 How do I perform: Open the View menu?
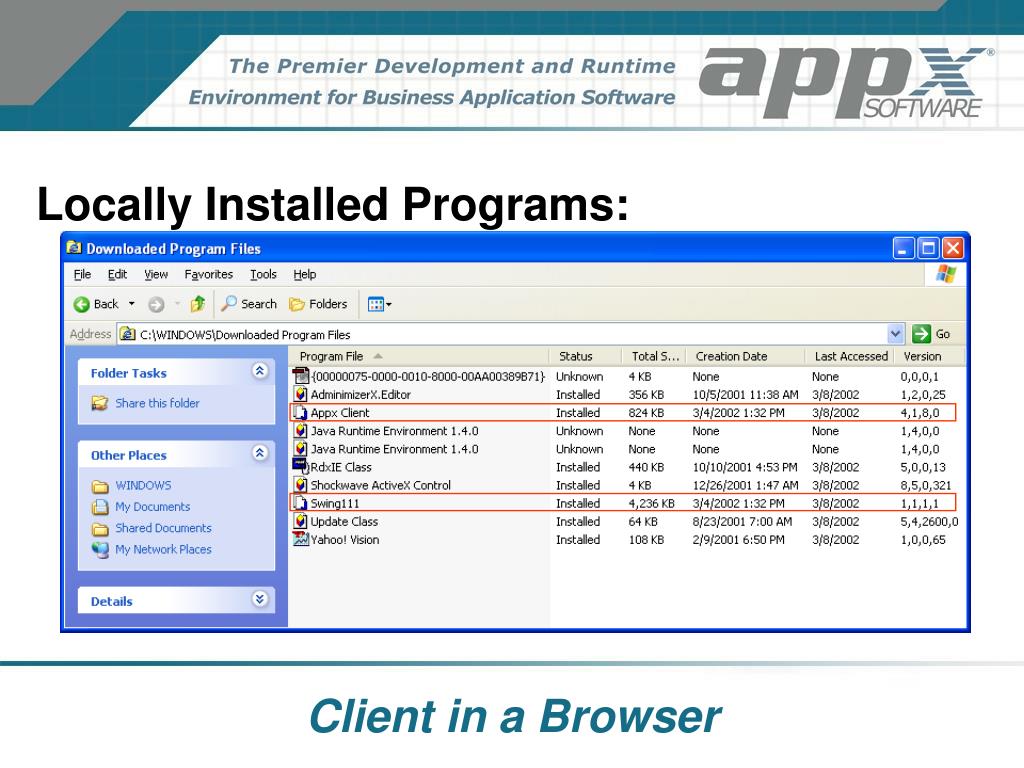pyautogui.click(x=156, y=274)
